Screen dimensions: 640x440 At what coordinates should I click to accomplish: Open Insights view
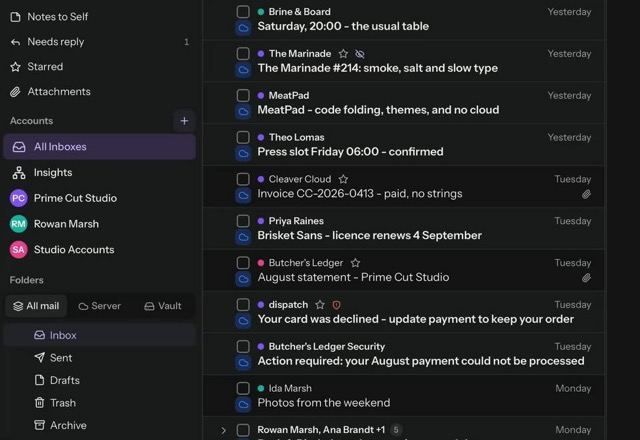[100, 173]
